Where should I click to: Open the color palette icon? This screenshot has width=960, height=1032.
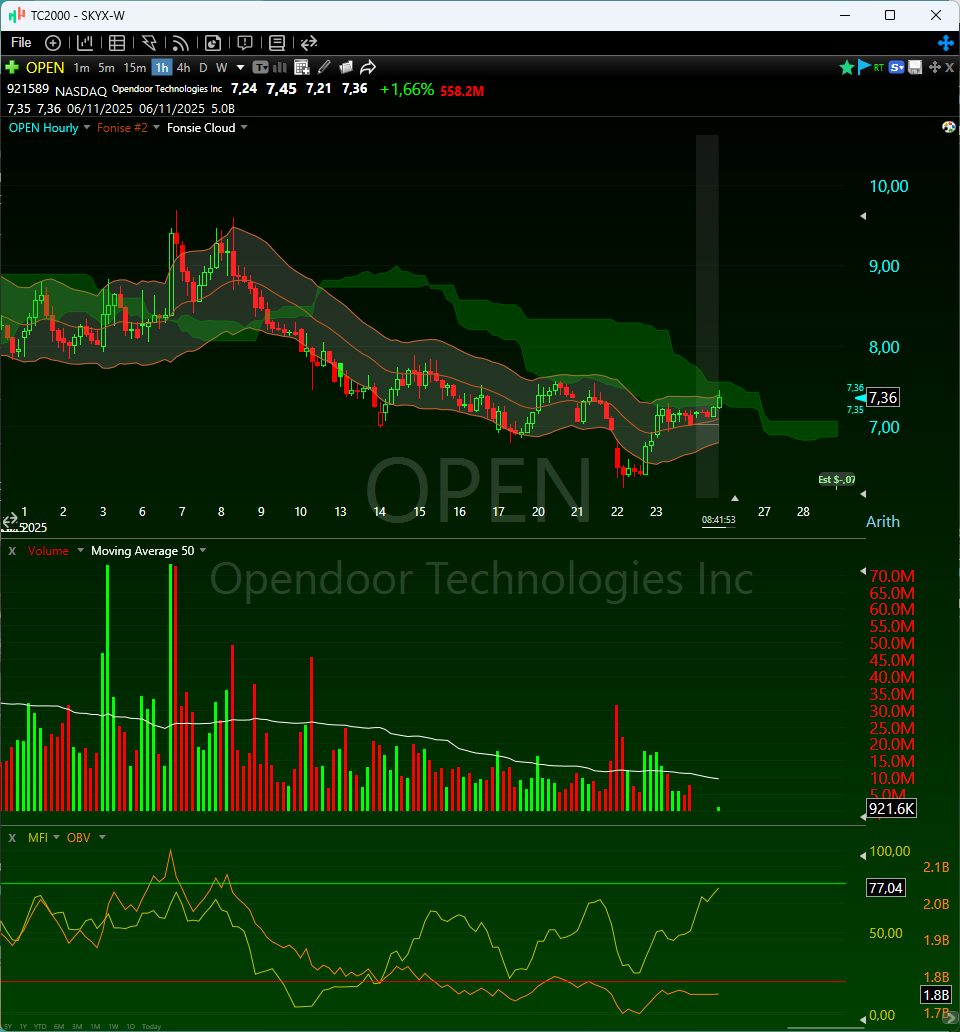[x=948, y=127]
